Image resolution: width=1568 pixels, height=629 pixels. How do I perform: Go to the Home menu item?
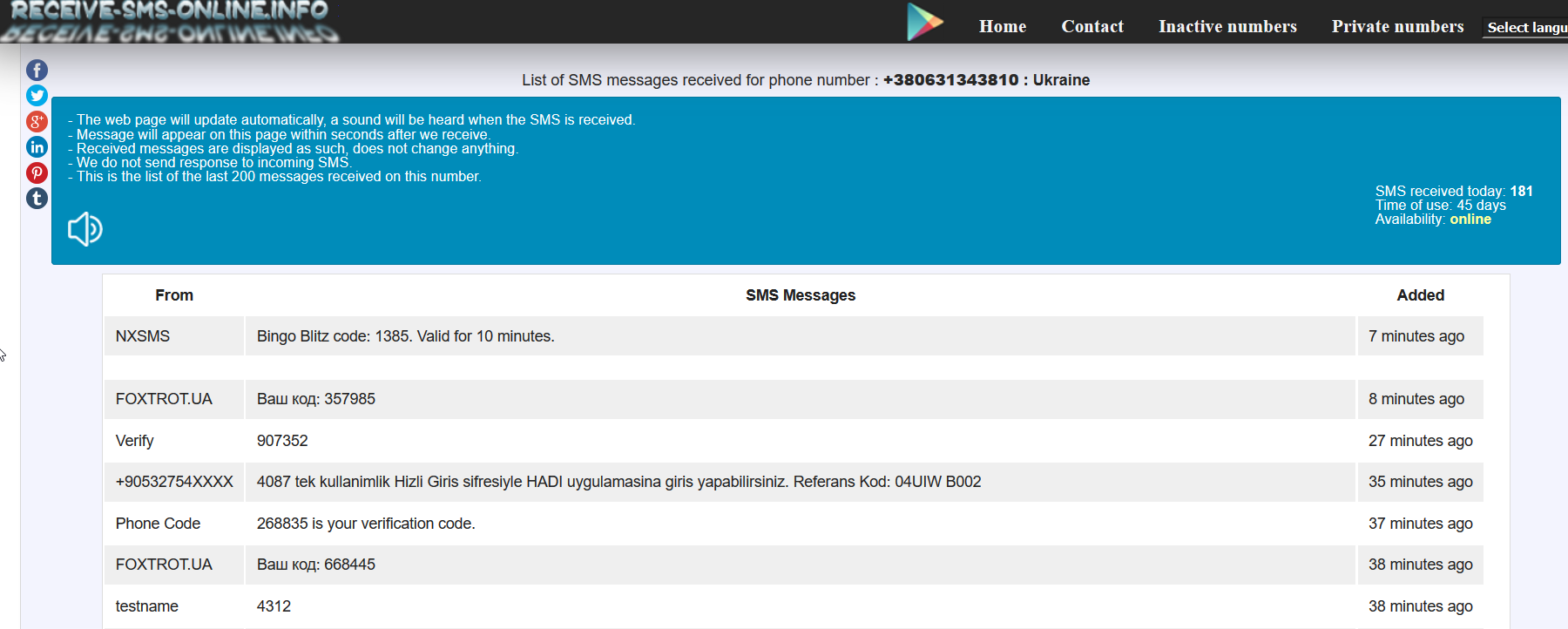point(1002,27)
